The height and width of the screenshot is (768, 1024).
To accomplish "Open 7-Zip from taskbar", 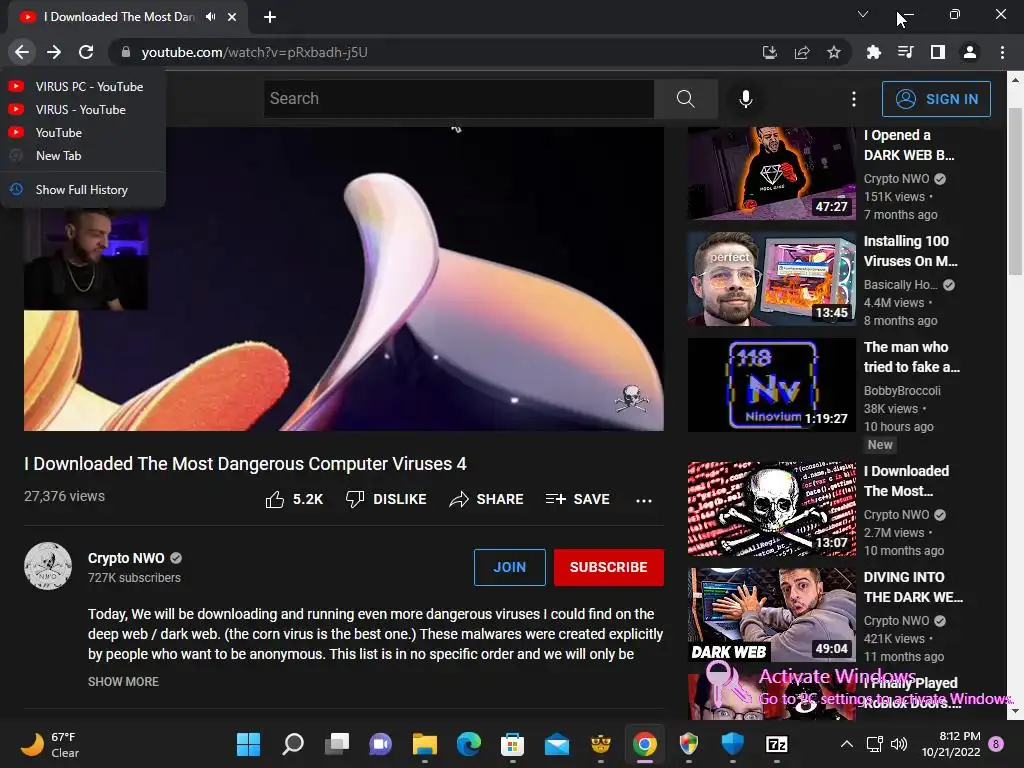I will pyautogui.click(x=776, y=744).
